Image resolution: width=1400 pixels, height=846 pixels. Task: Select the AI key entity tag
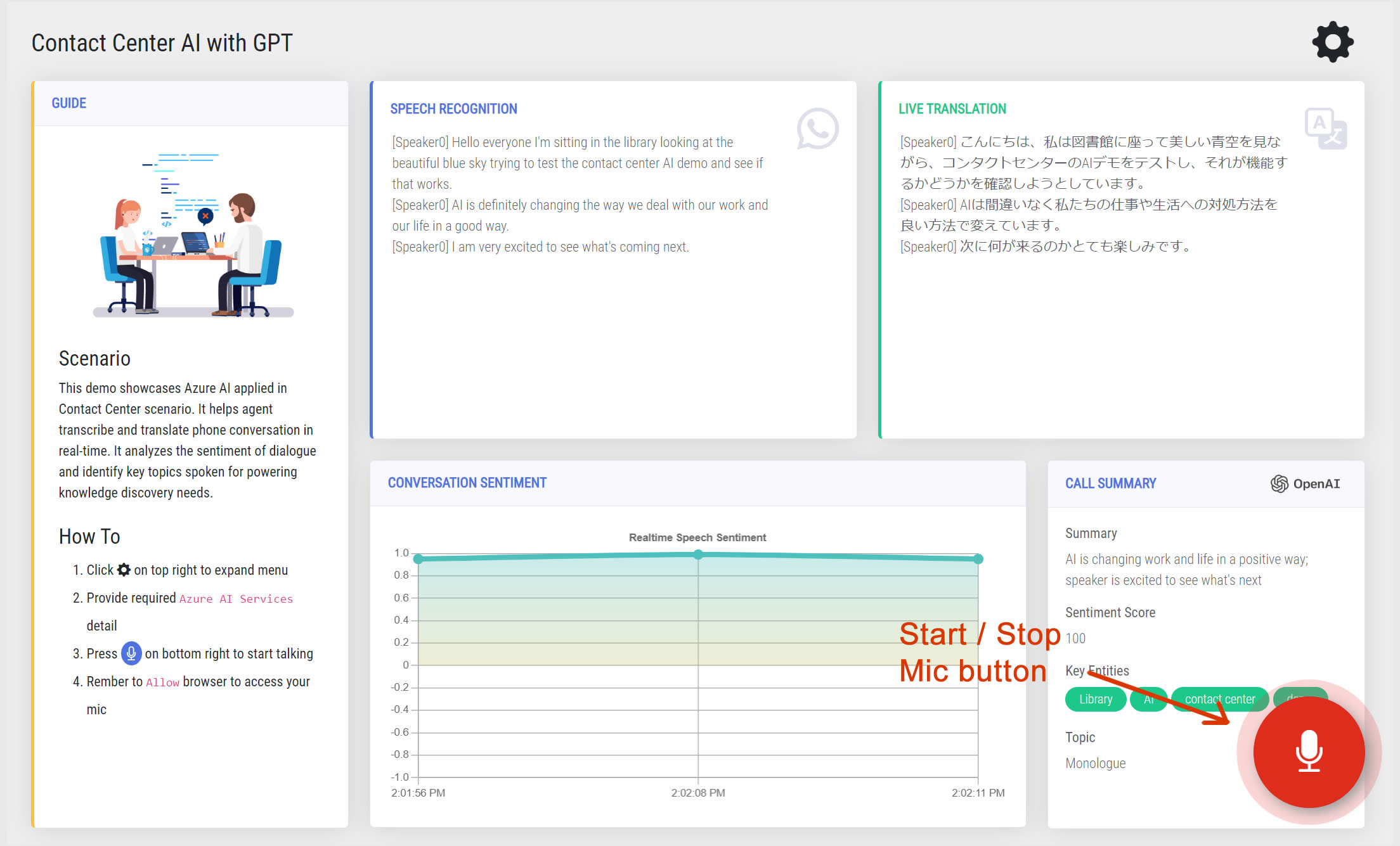tap(1149, 699)
